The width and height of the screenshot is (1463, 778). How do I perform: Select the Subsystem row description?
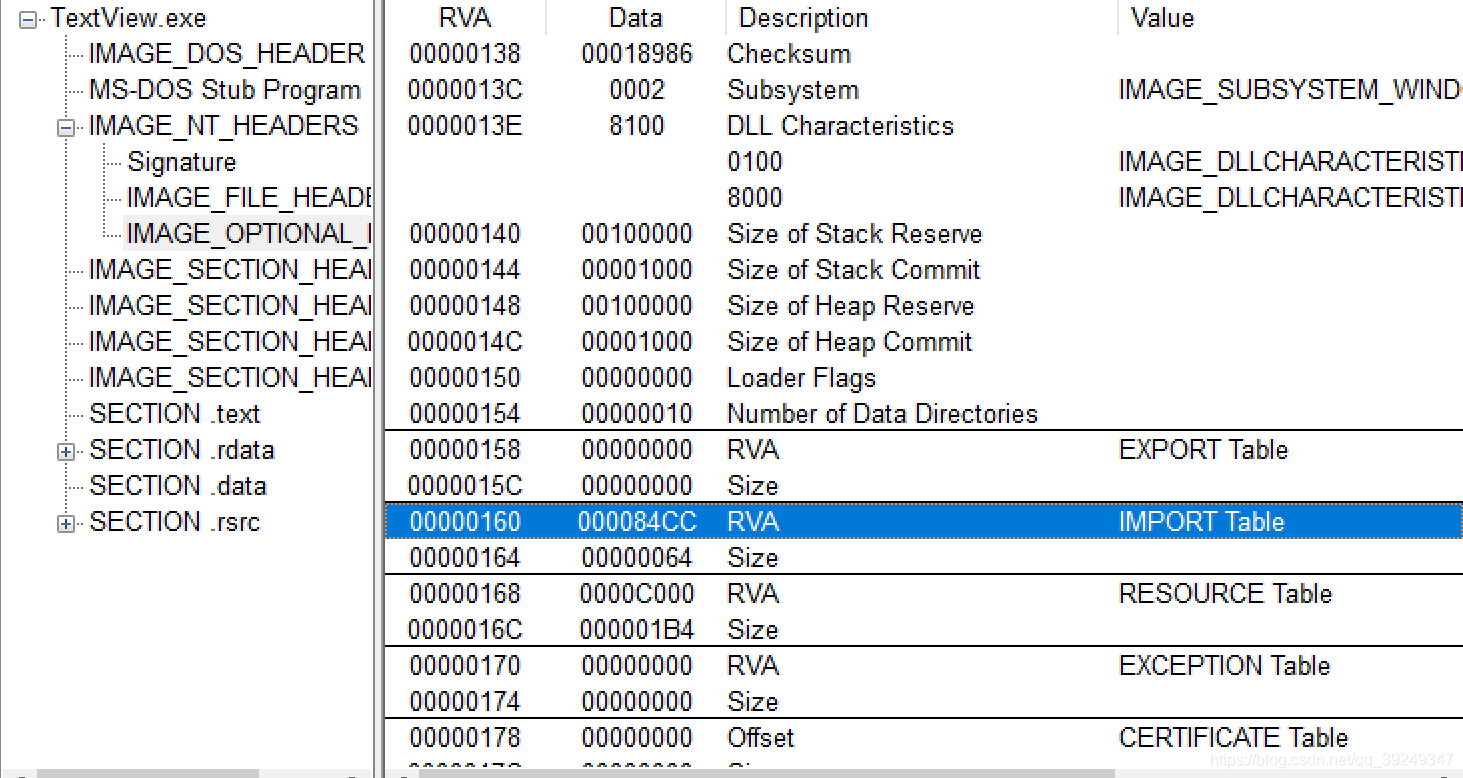(792, 90)
